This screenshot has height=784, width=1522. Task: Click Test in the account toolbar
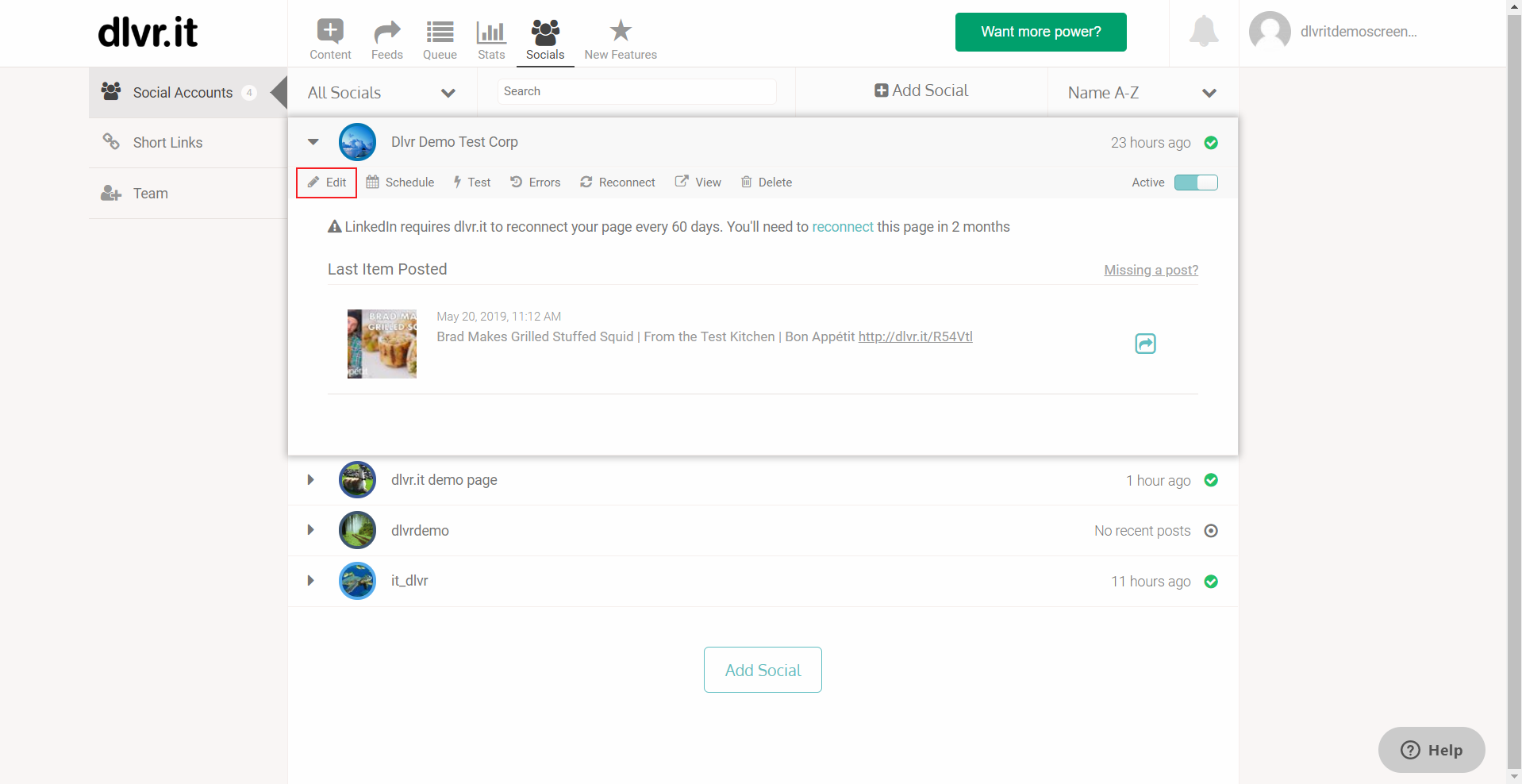click(471, 183)
